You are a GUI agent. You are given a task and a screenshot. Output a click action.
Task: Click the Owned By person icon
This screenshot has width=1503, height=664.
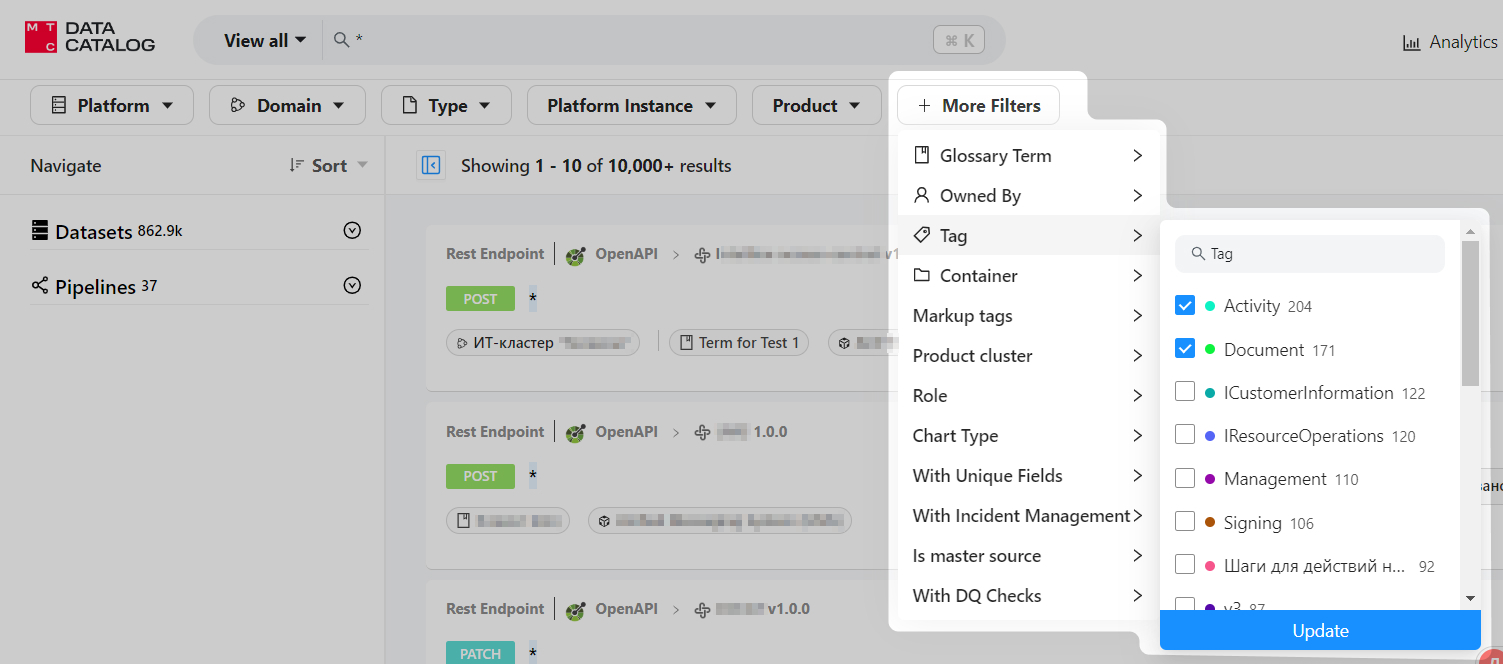[922, 195]
